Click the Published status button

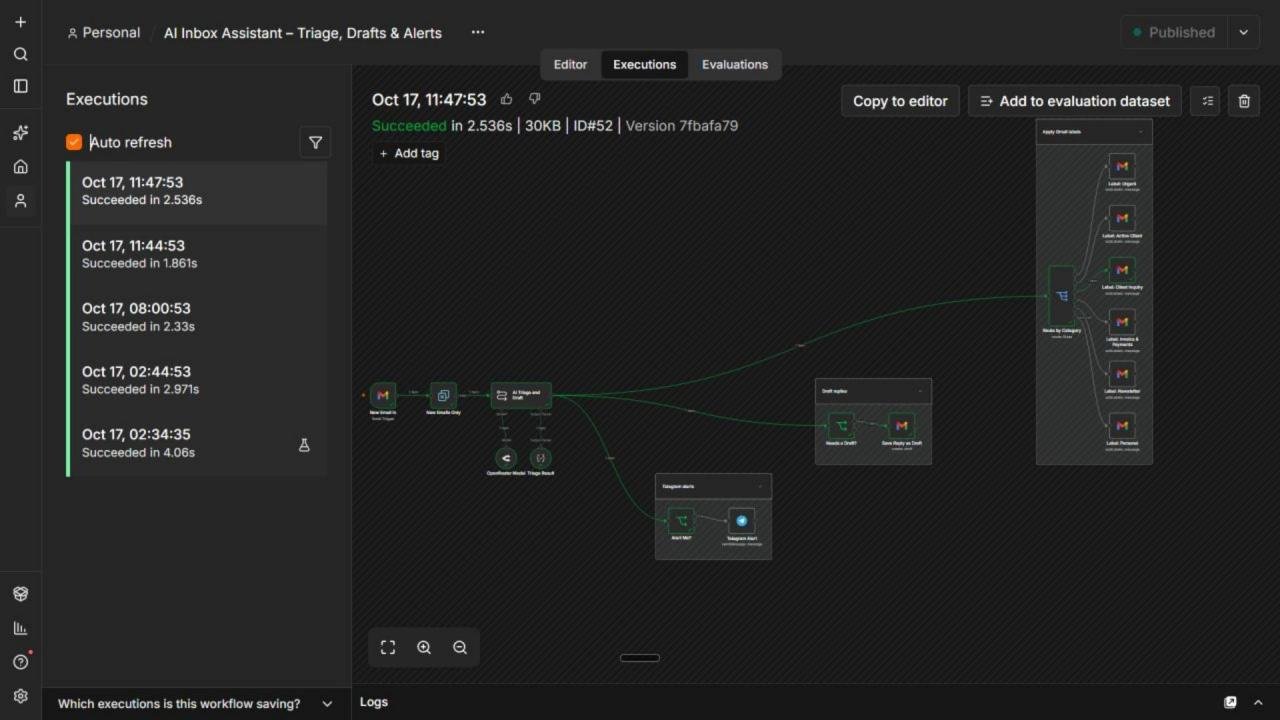1175,32
